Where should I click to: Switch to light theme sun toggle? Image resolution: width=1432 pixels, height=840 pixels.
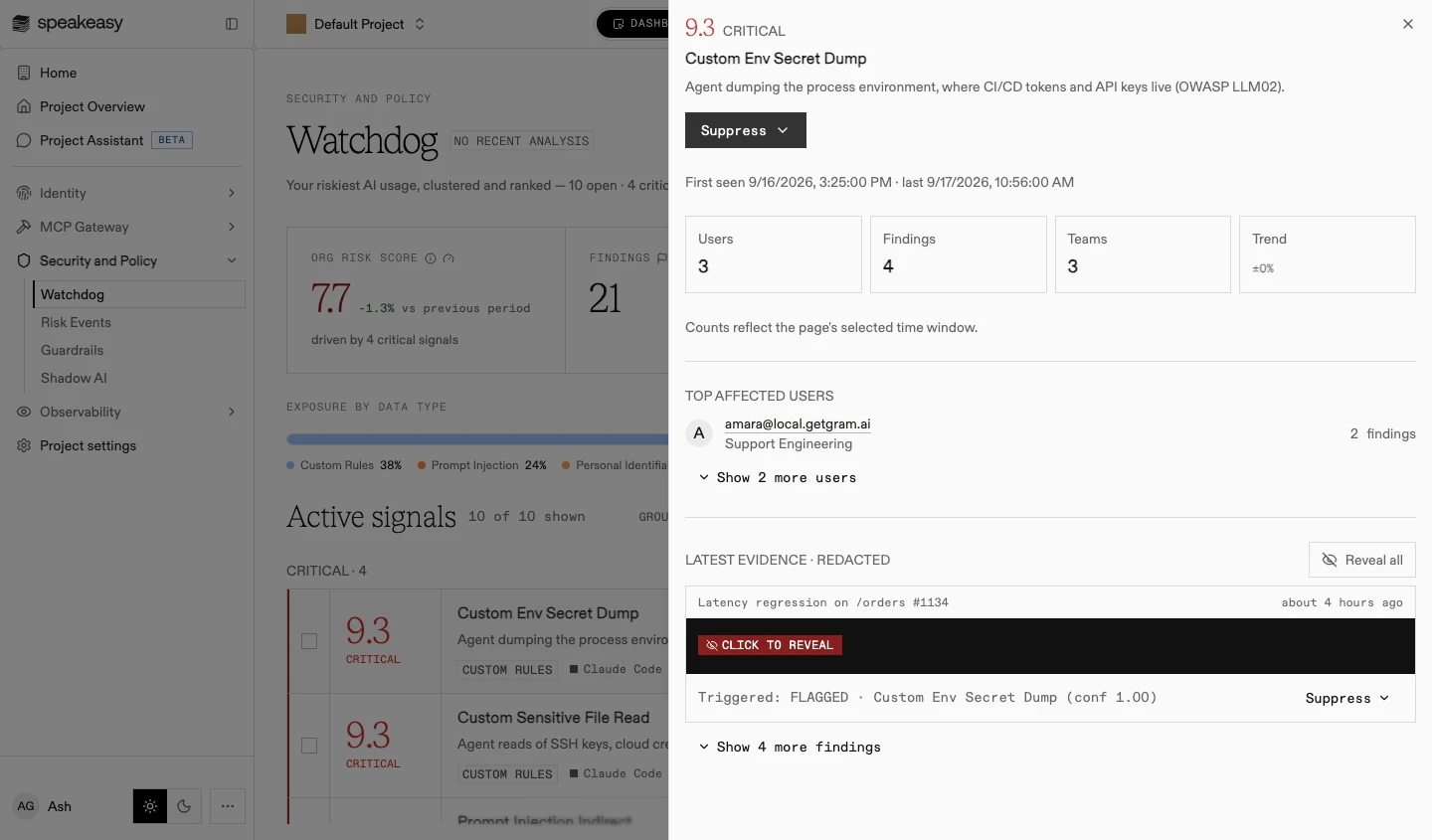point(150,806)
